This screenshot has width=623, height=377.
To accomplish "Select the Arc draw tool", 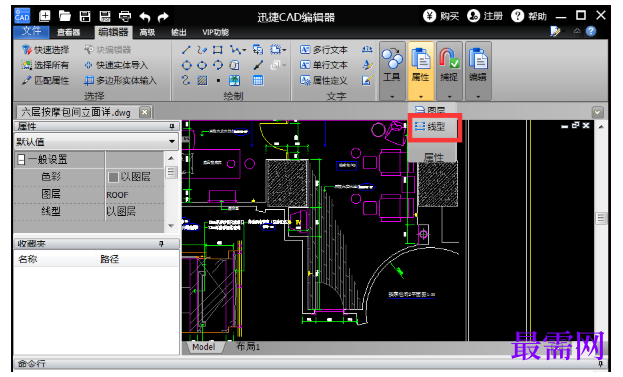I will tap(218, 65).
